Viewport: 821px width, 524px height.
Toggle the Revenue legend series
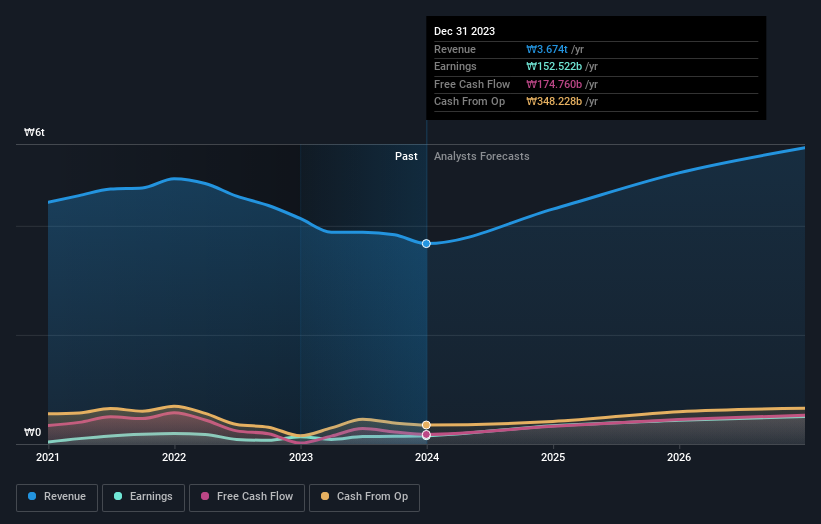pyautogui.click(x=57, y=497)
